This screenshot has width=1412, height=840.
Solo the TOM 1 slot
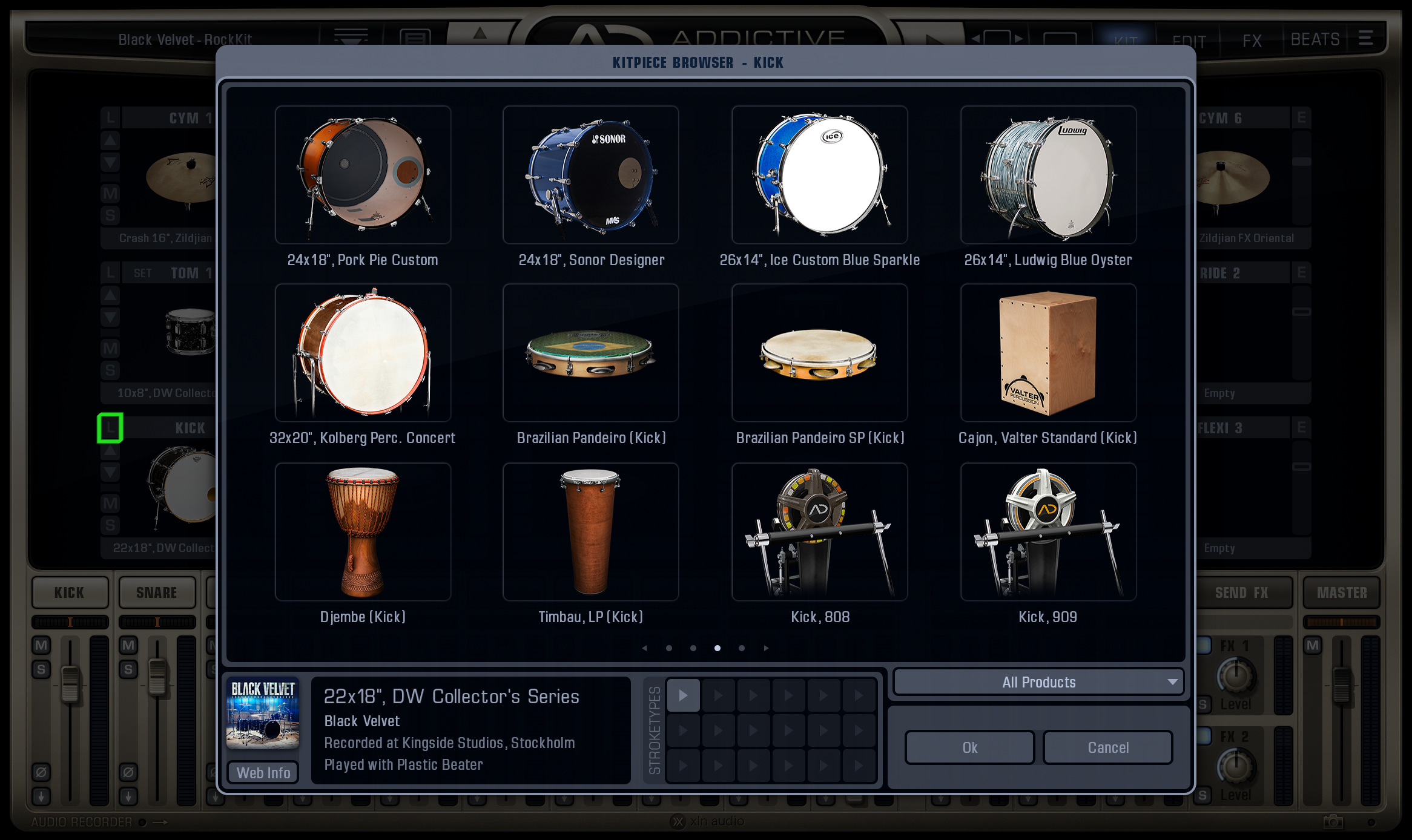point(110,370)
